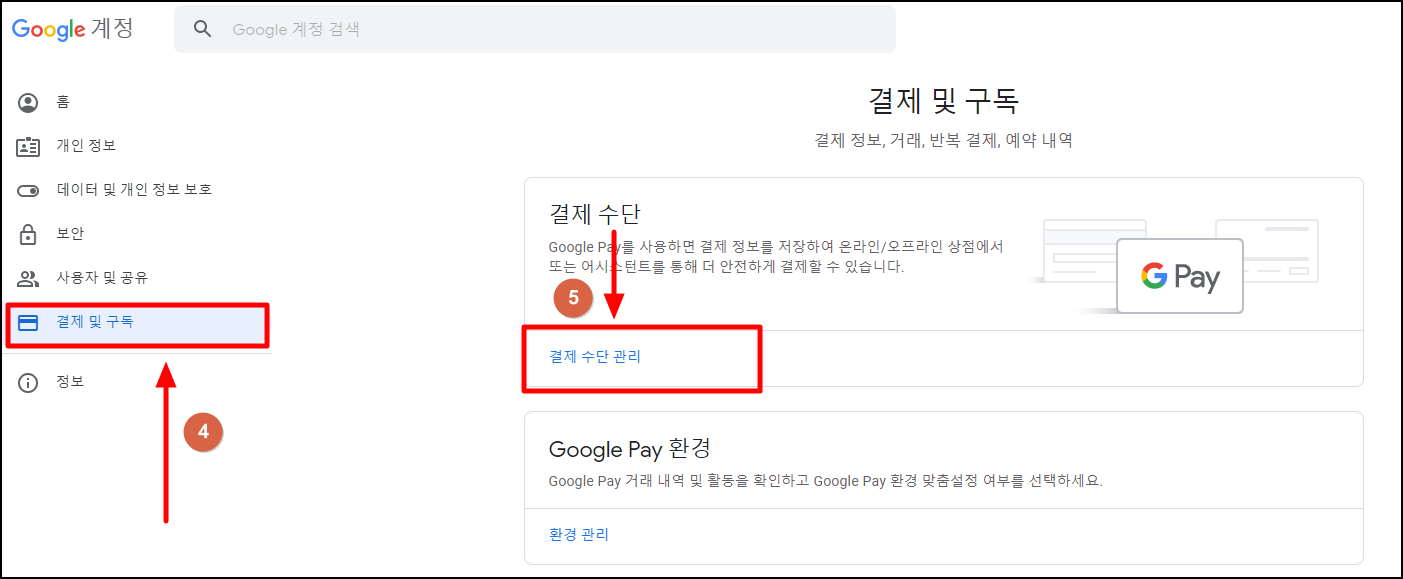Click the Google Pay 거래 내역 description text
This screenshot has width=1403, height=579.
[825, 481]
